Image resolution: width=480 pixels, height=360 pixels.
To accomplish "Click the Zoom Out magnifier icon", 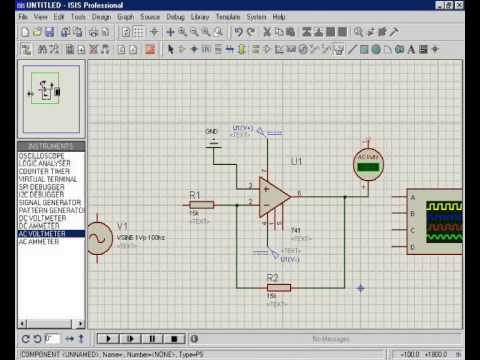I will [194, 32].
